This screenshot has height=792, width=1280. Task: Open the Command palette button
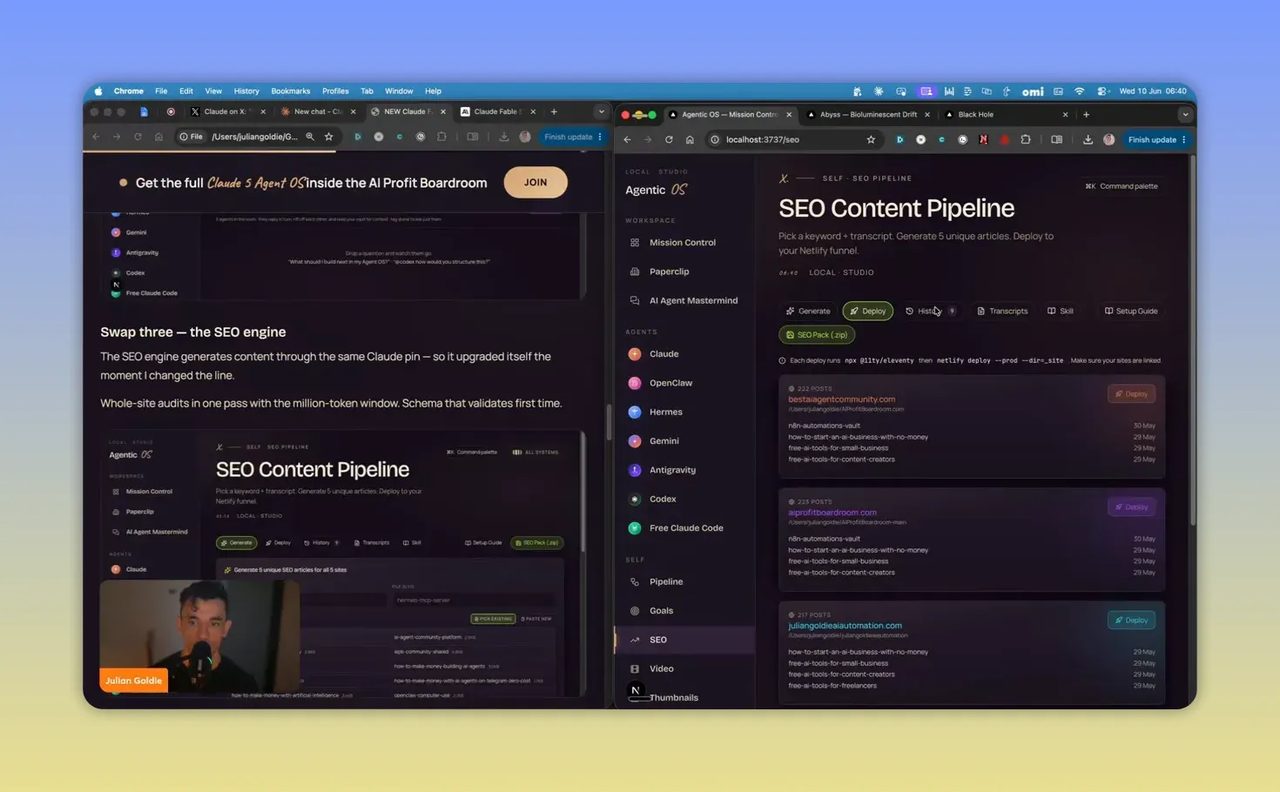[1121, 186]
